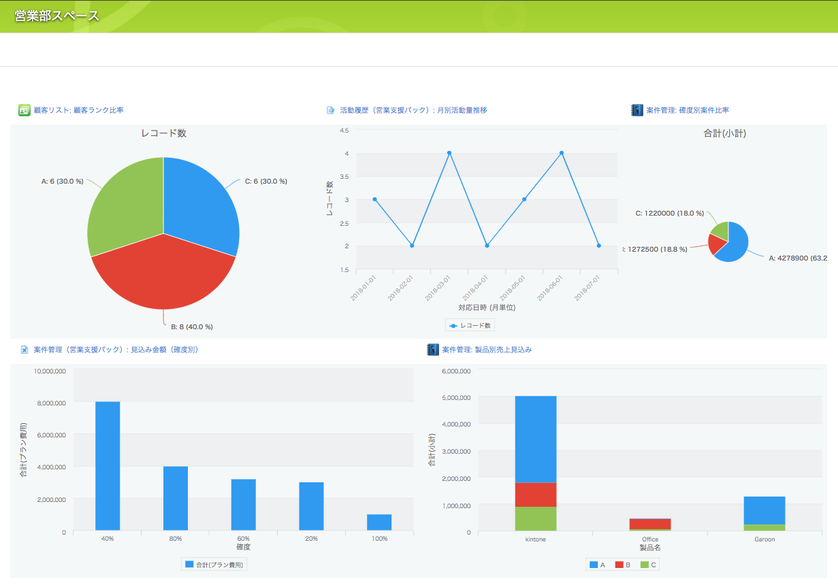838x585 pixels.
Task: Hide series C via the green legend item
Action: [649, 565]
